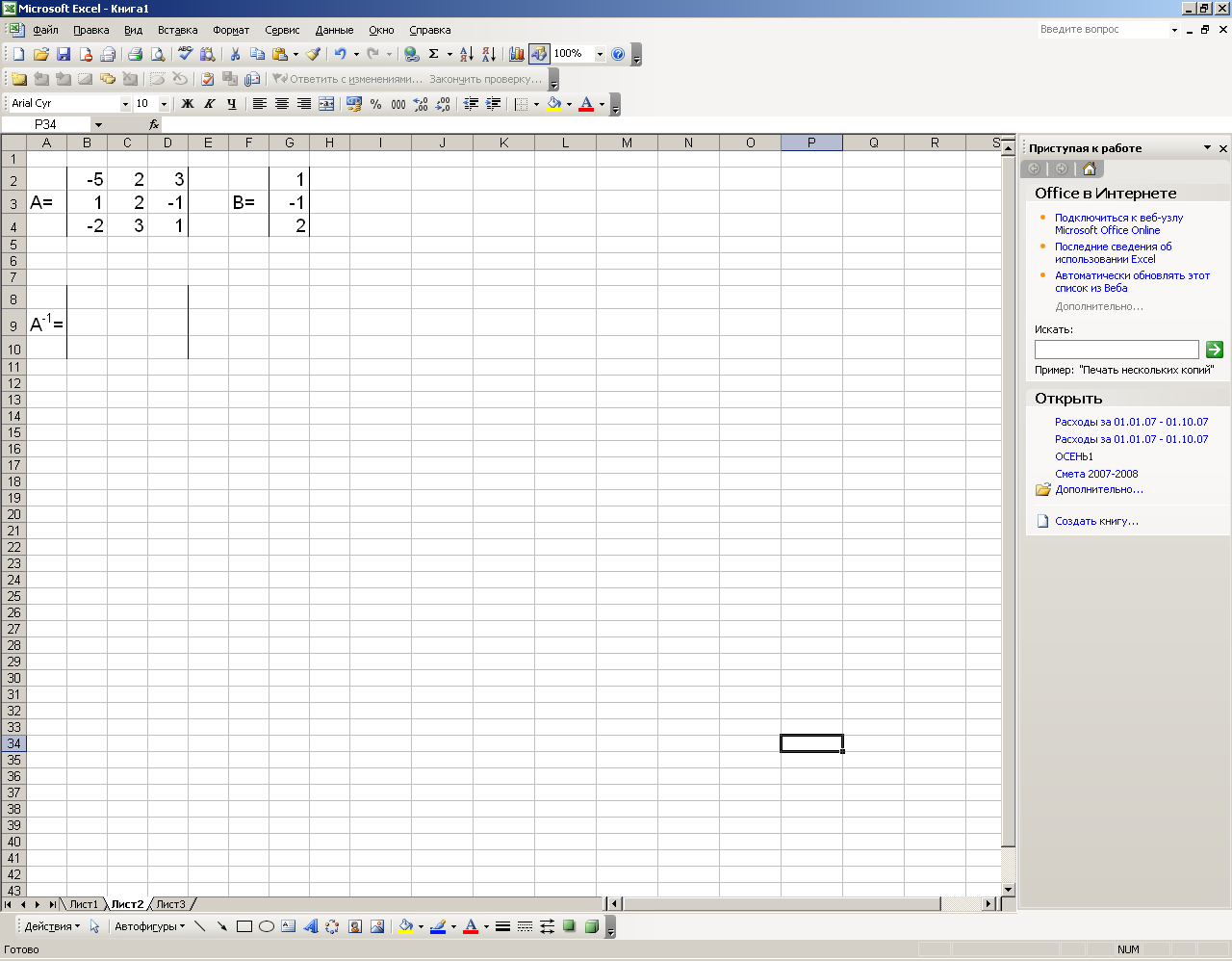The width and height of the screenshot is (1232, 961).
Task: Insert WordArt from drawing toolbar
Action: [x=310, y=926]
